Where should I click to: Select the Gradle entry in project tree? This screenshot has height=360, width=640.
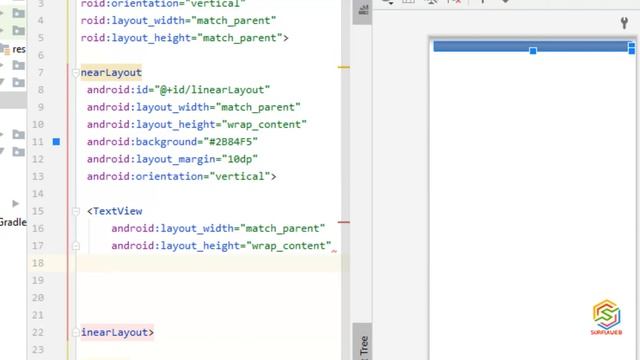pos(13,222)
